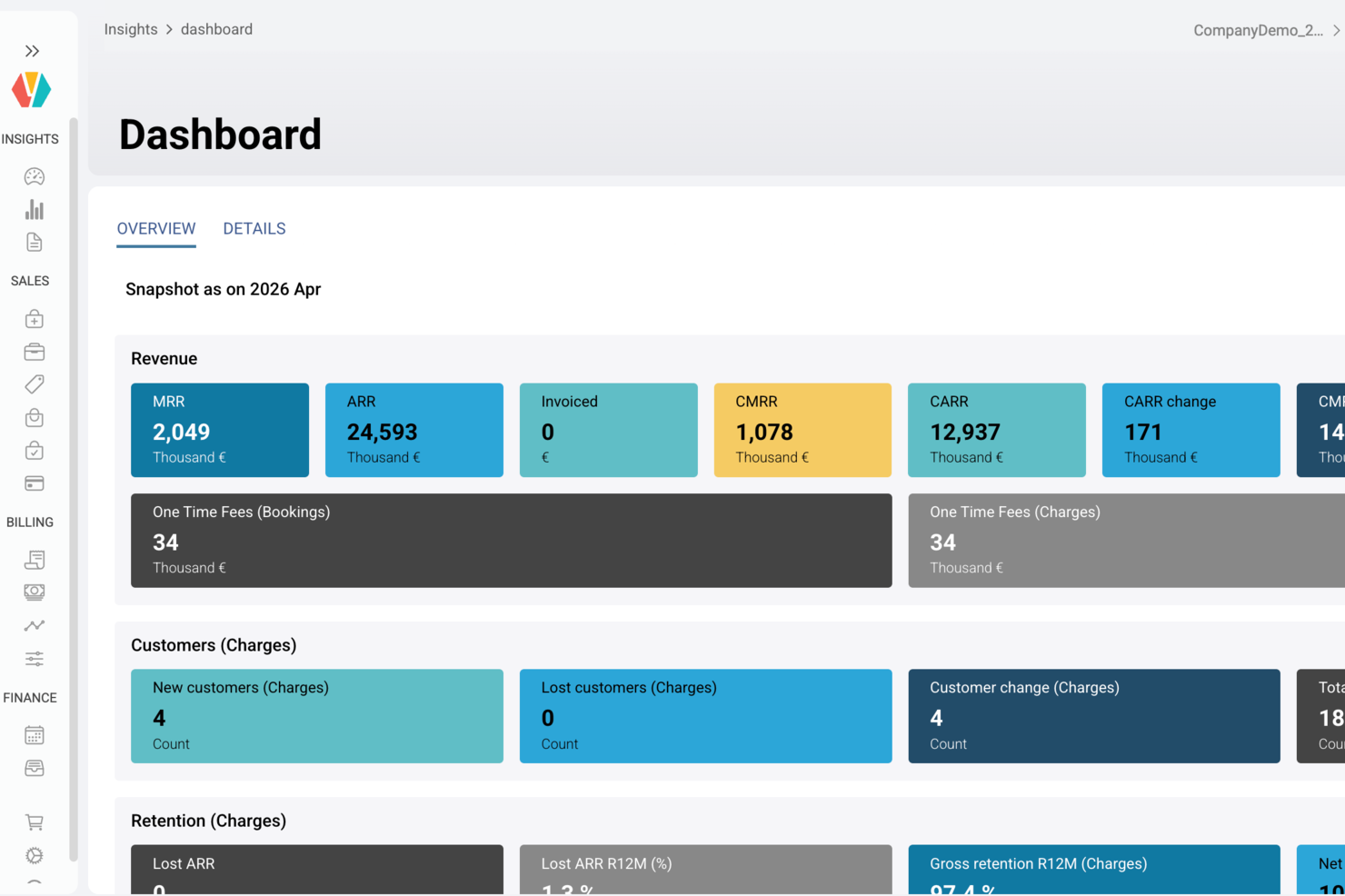Select the One Time Fees (Charges) card
The height and width of the screenshot is (896, 1345).
tap(1127, 541)
